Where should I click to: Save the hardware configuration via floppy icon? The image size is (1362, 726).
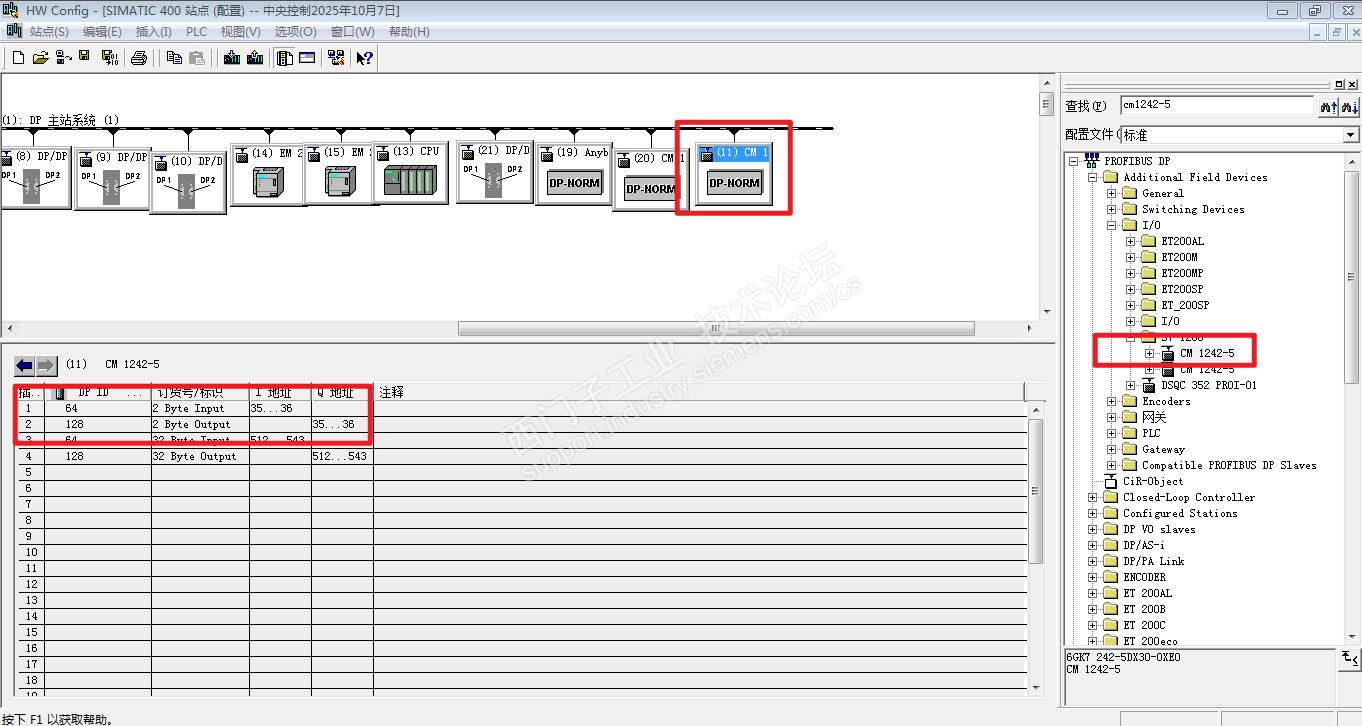pyautogui.click(x=85, y=57)
